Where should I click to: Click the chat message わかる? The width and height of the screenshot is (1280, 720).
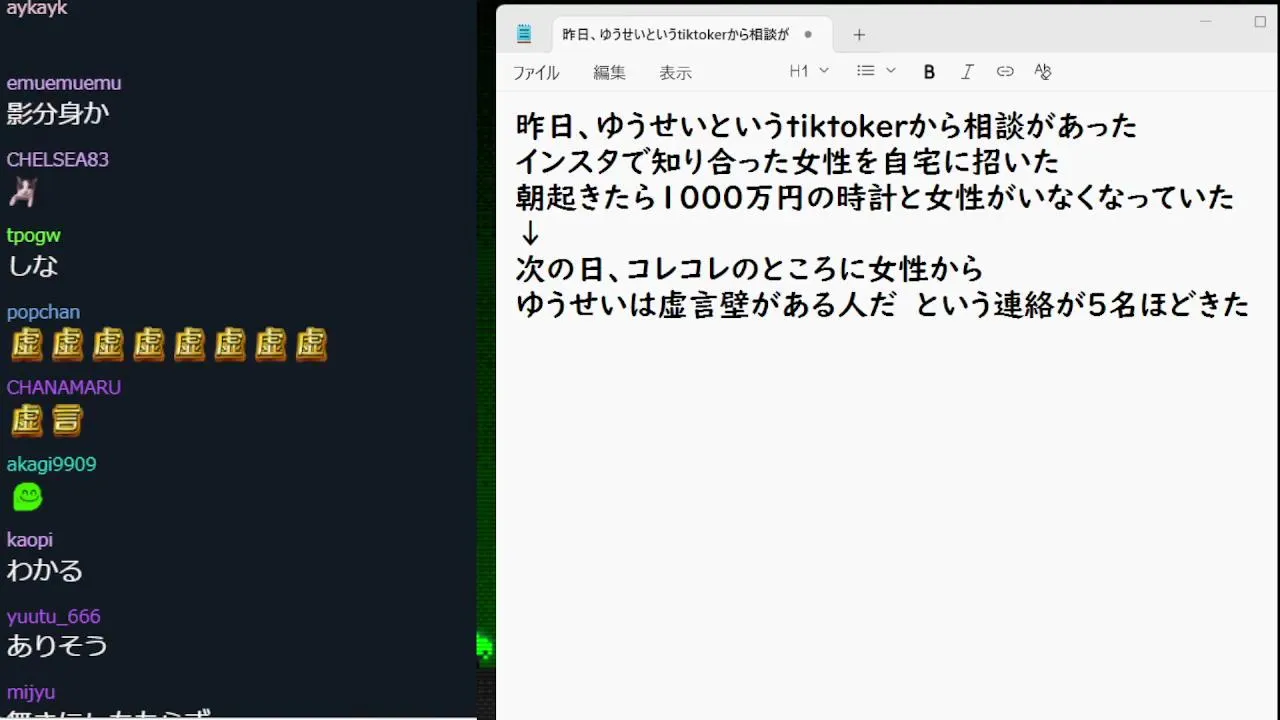pos(45,571)
